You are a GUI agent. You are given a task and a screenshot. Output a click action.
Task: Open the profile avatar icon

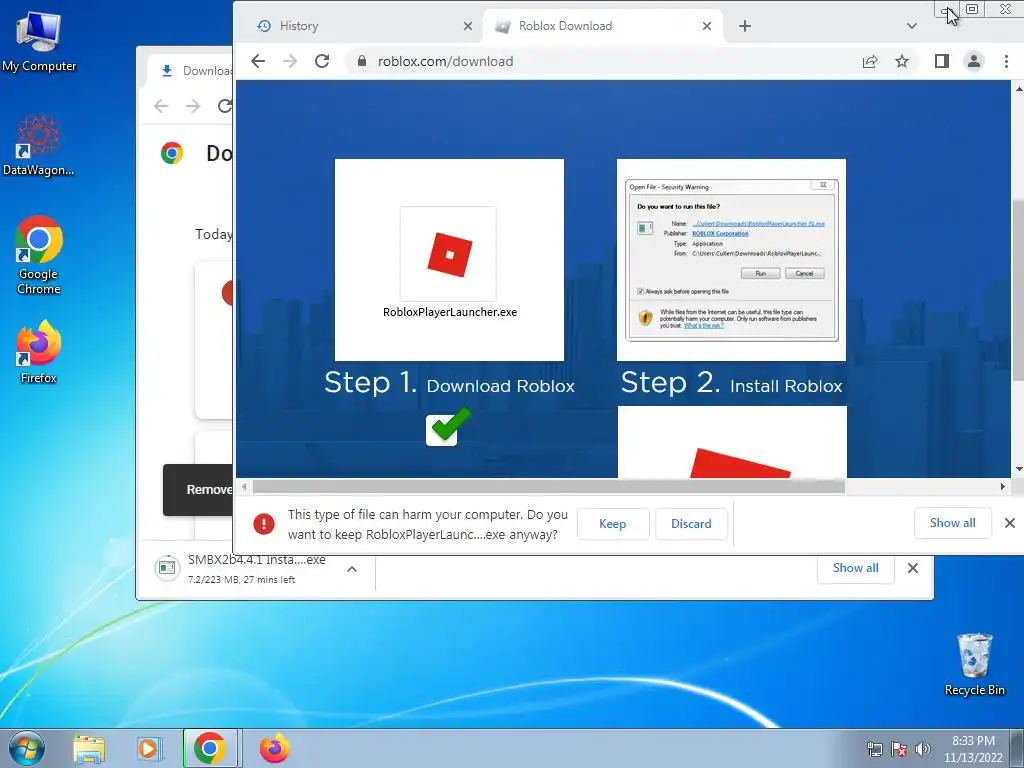pos(974,61)
